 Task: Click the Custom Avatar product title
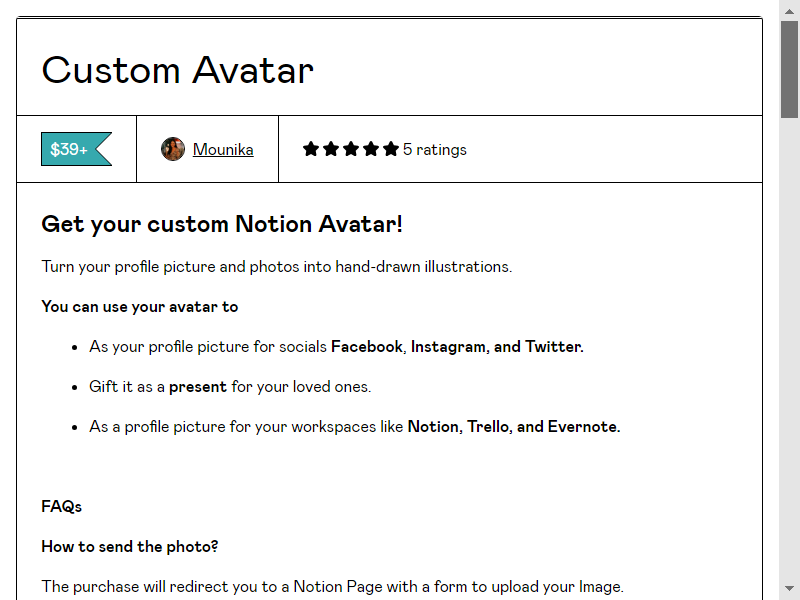[178, 70]
